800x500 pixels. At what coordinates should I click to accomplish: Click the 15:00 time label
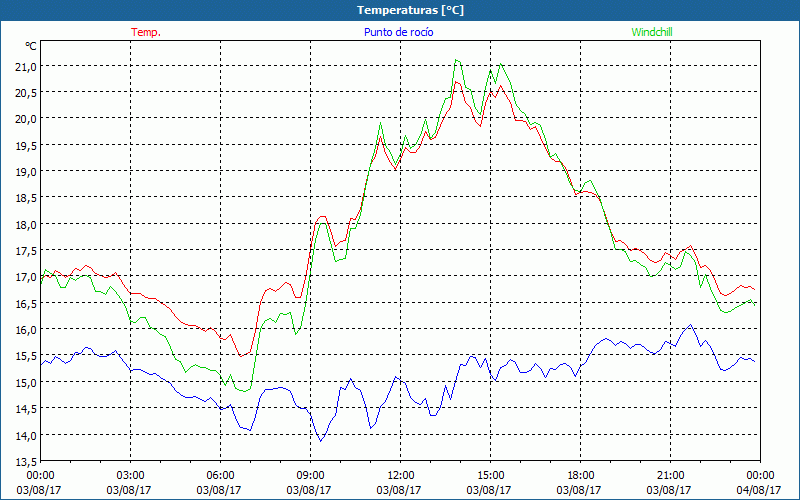[490, 475]
